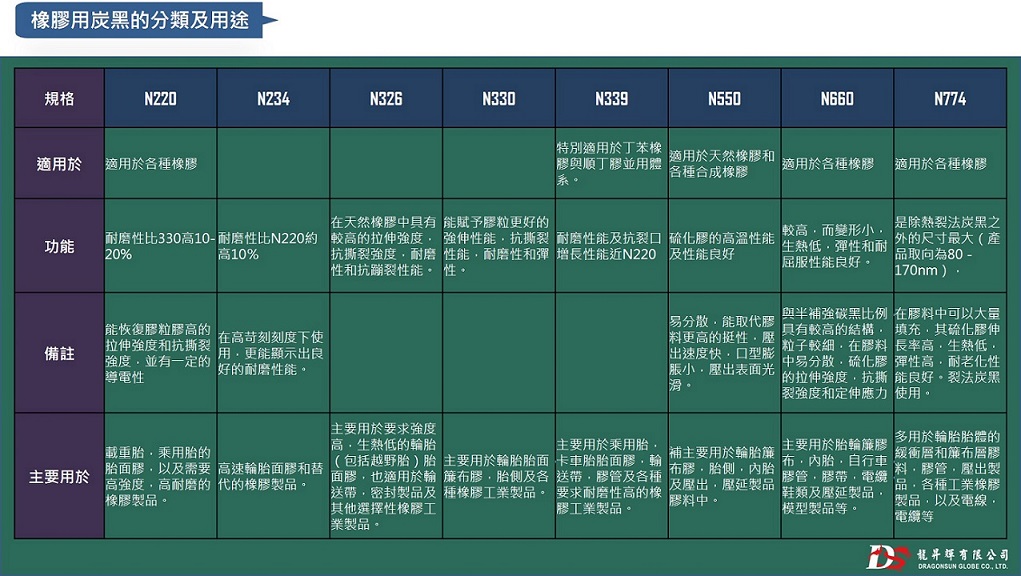Click the N330 column header

(x=499, y=98)
